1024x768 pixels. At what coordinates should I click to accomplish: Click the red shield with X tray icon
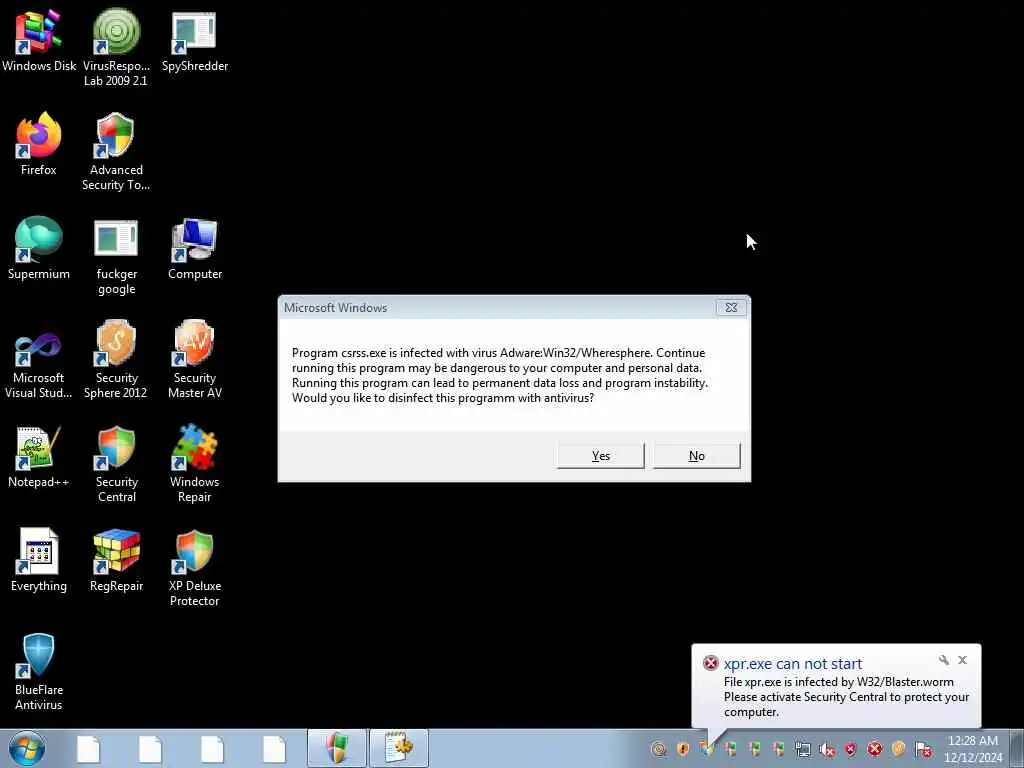coord(850,749)
